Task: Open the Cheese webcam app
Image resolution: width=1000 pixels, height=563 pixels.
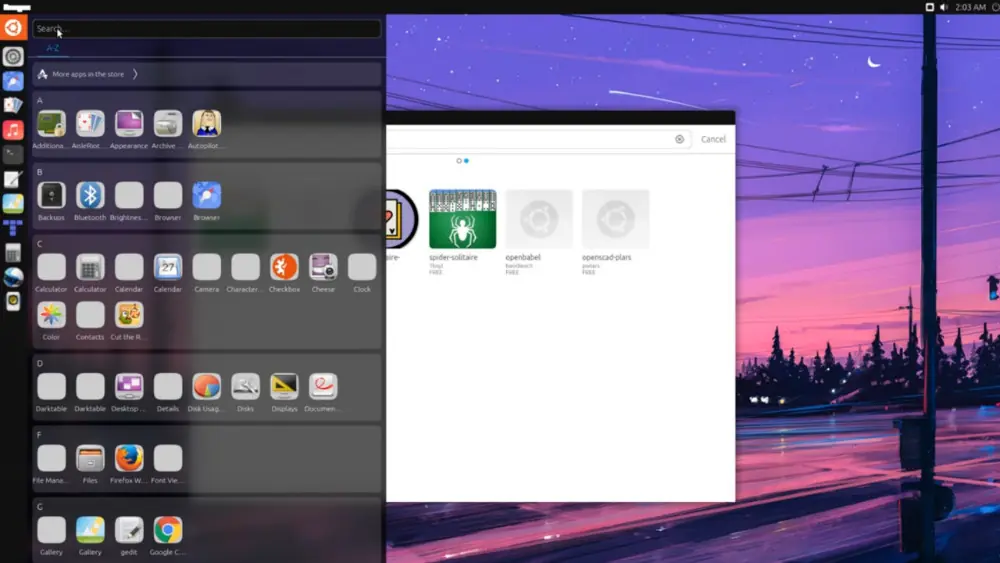Action: (x=323, y=267)
